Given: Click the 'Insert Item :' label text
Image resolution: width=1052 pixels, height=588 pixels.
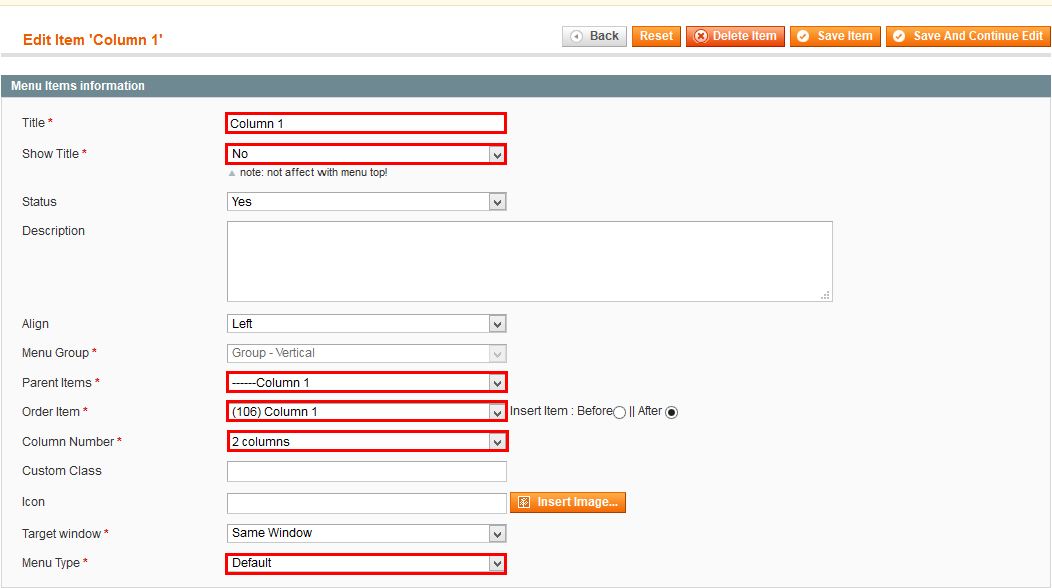Looking at the screenshot, I should tap(541, 411).
